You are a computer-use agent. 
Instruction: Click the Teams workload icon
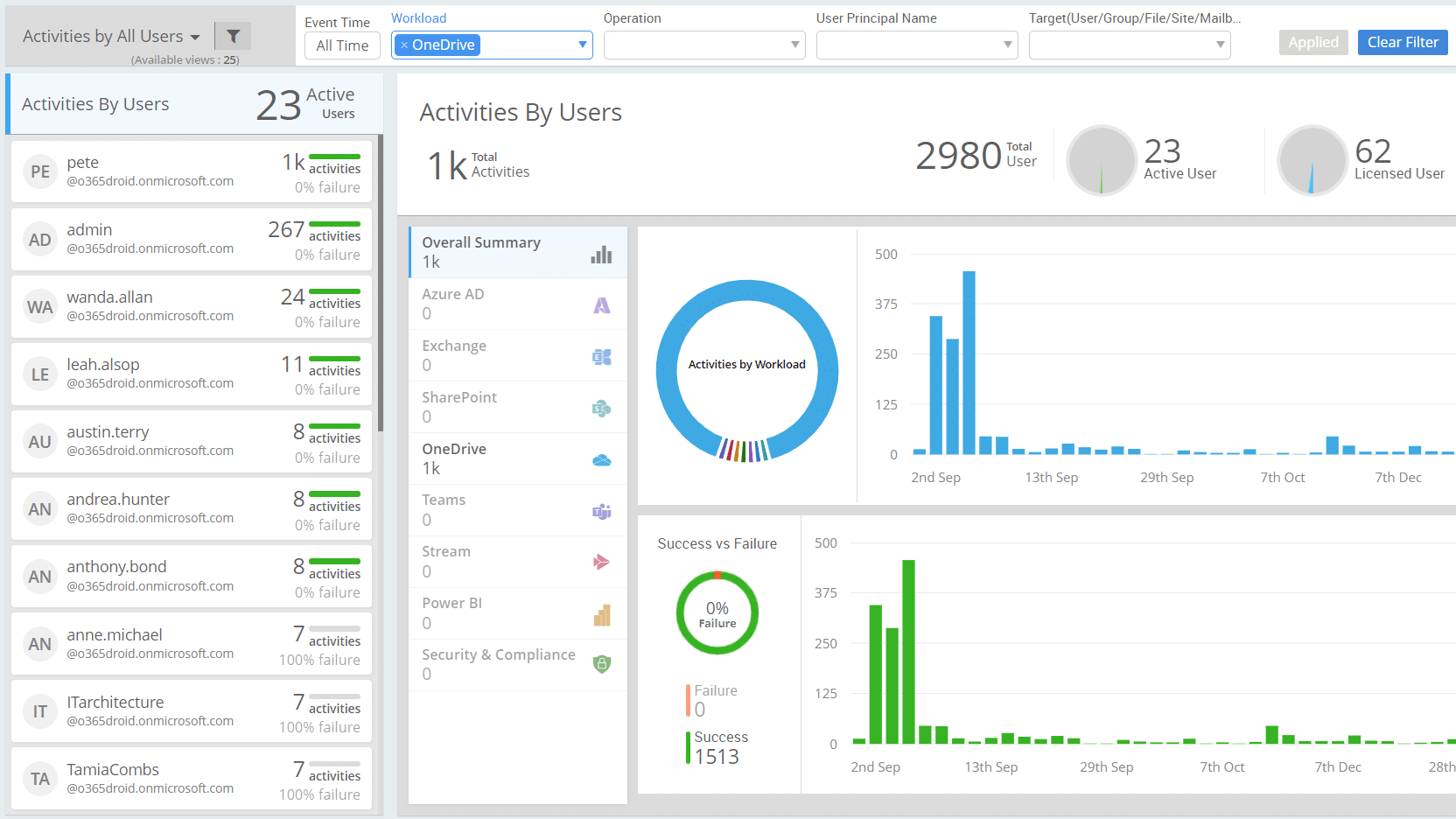(x=602, y=512)
